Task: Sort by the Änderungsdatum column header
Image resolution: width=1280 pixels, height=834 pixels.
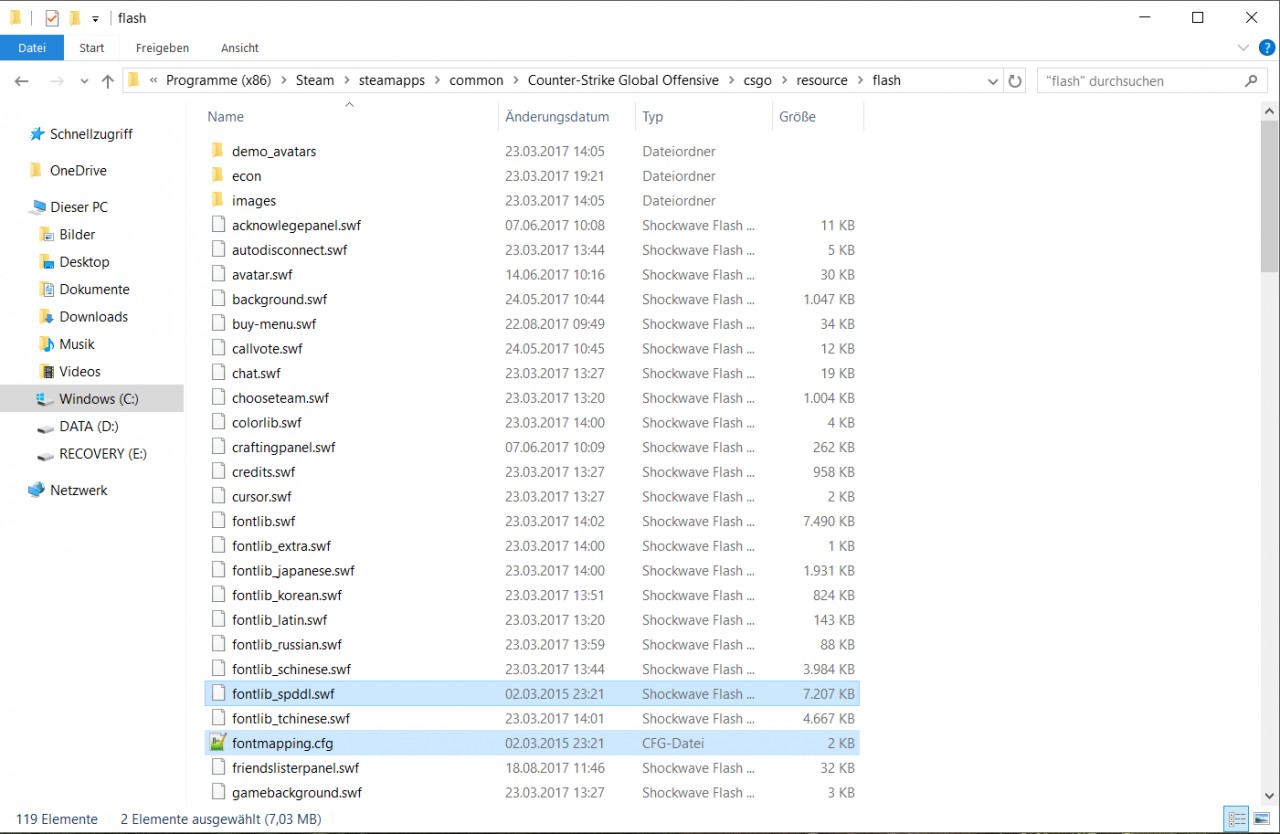Action: (x=557, y=116)
